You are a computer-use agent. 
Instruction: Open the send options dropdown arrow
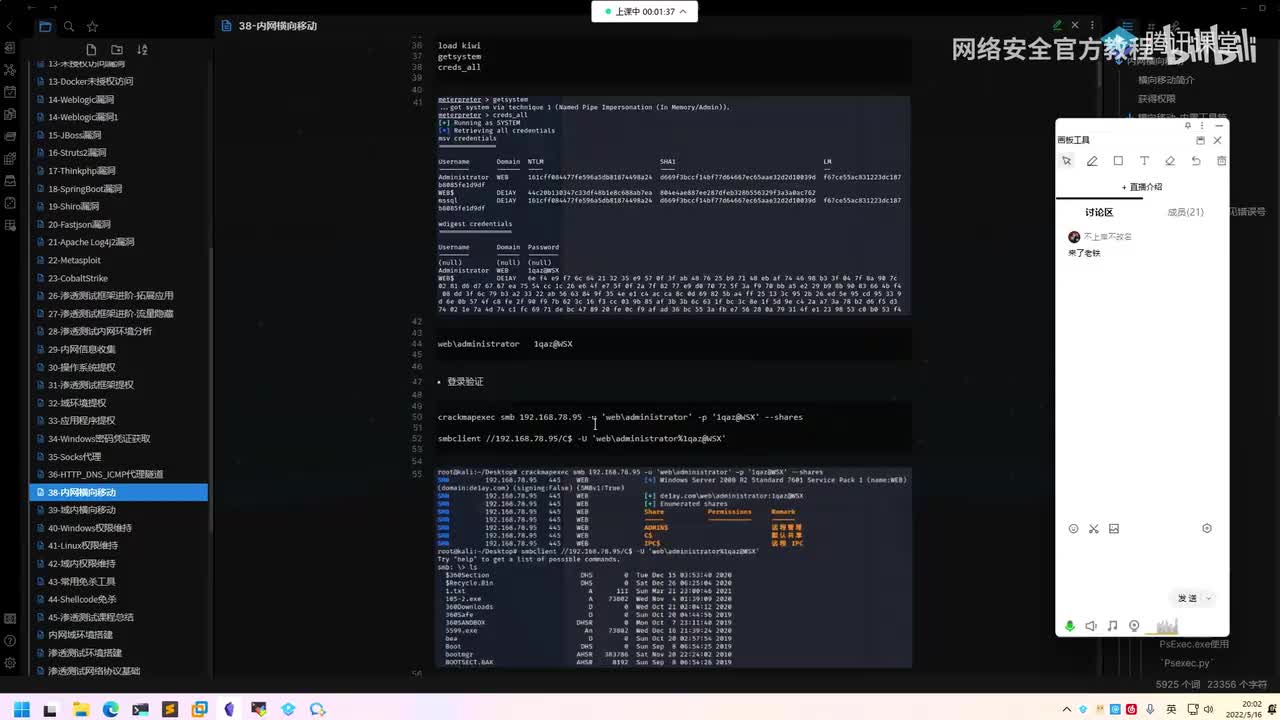(x=1209, y=598)
